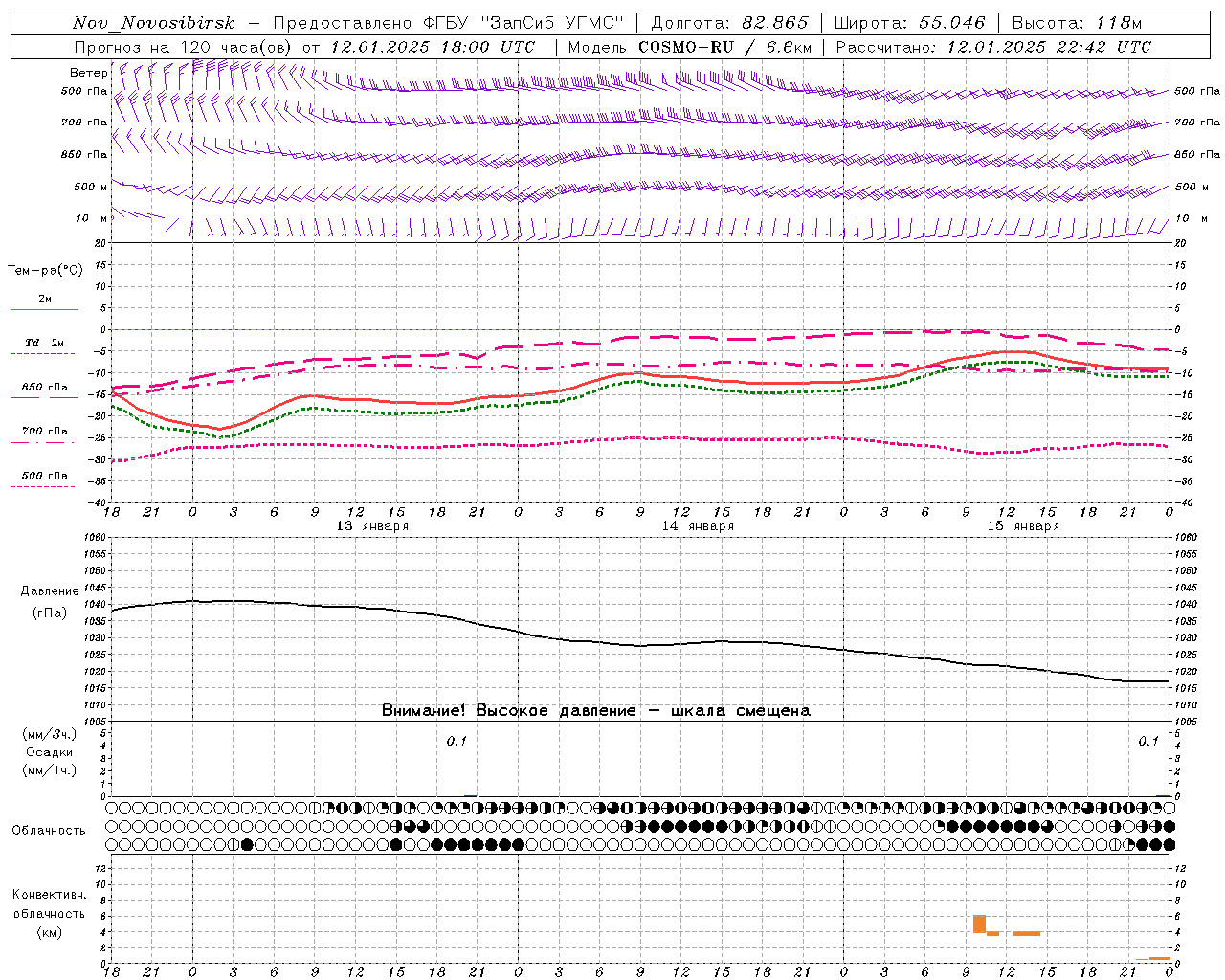This screenshot has height=980, width=1225.
Task: Click the Ветер panel label
Action: click(88, 73)
